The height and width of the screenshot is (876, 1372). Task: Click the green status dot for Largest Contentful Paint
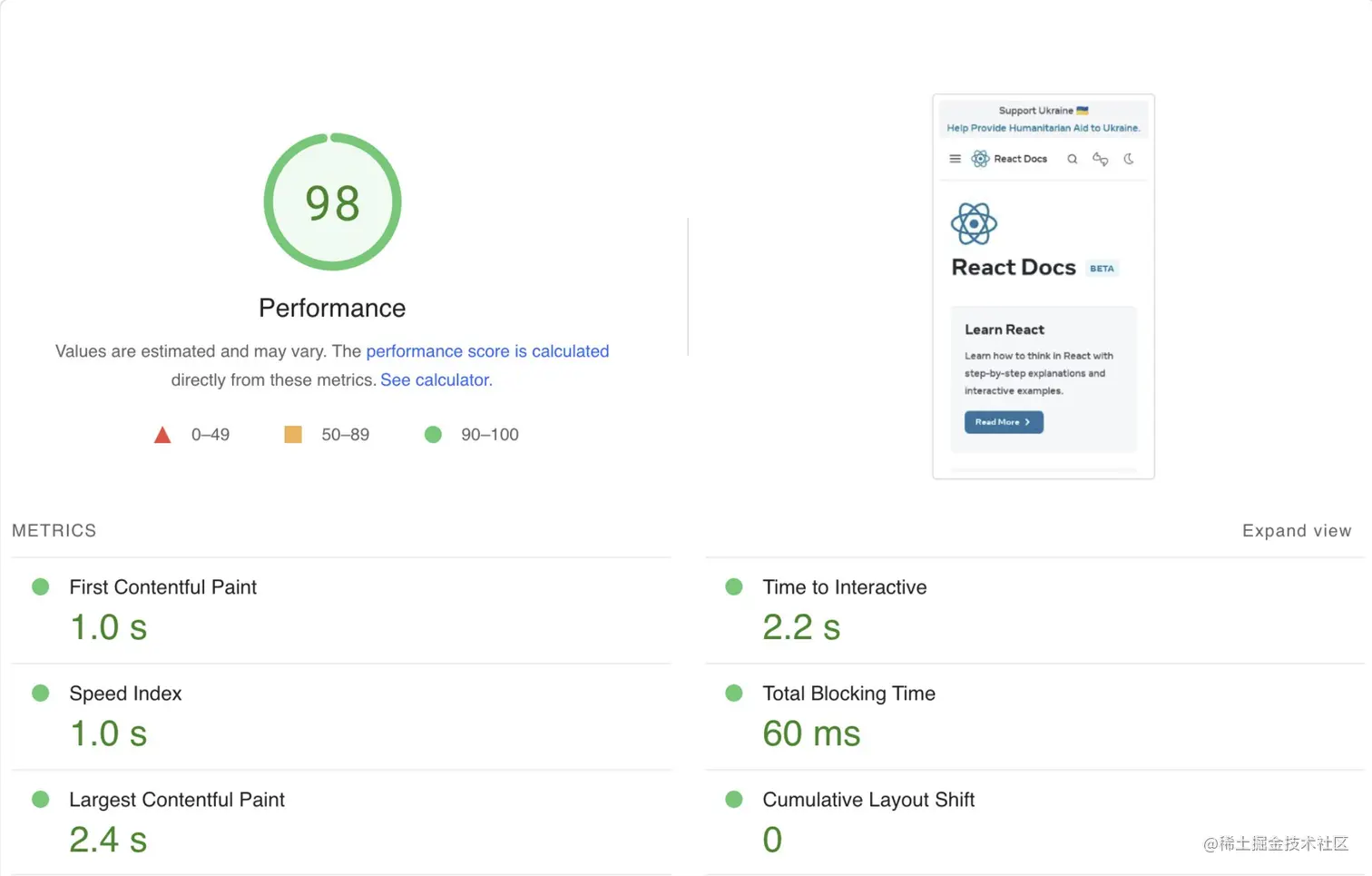tap(41, 800)
